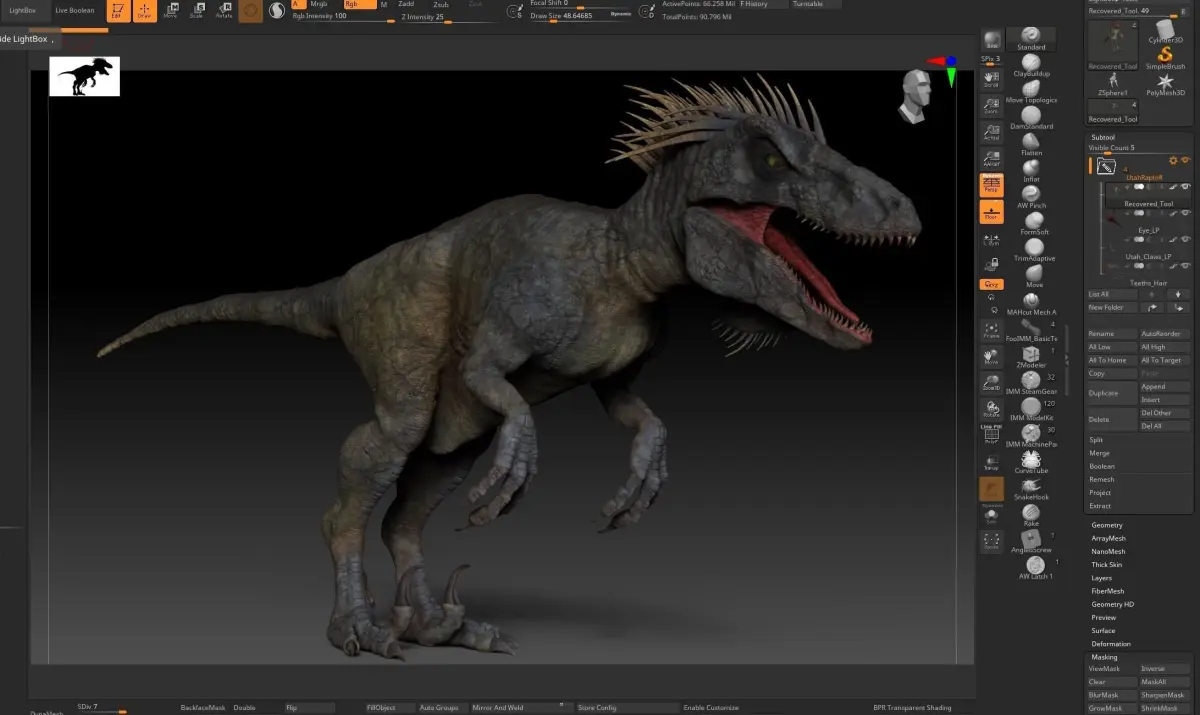Click the Frame icon
1200x715 pixels.
coord(991,329)
